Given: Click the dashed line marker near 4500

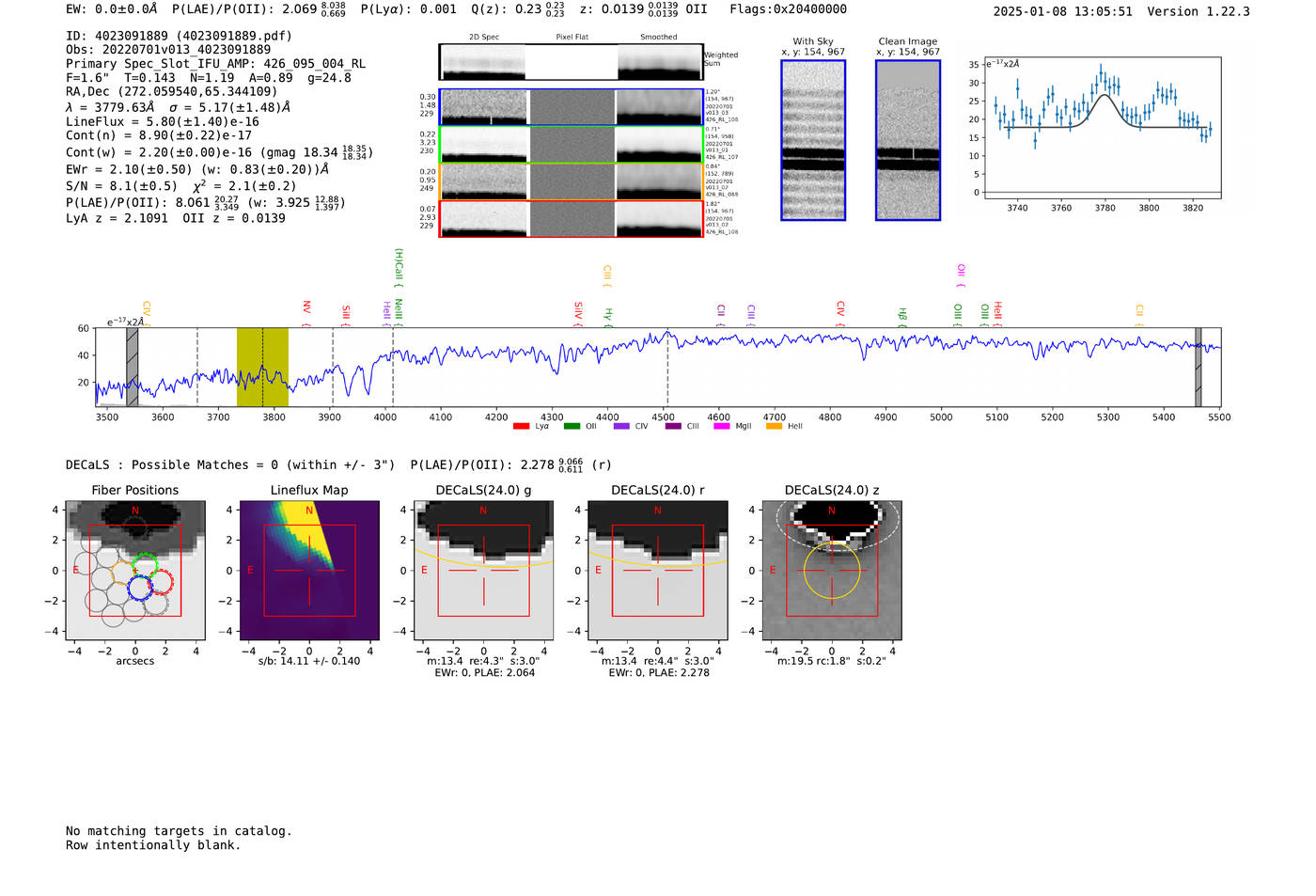Looking at the screenshot, I should point(667,367).
